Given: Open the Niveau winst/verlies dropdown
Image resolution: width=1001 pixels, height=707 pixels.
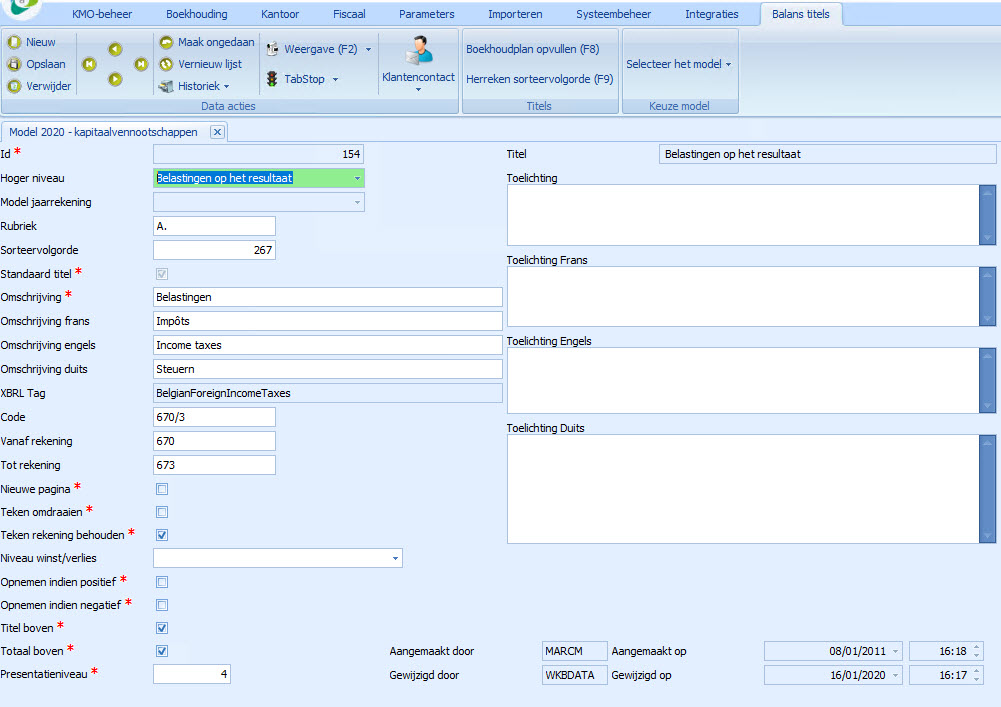Looking at the screenshot, I should pos(395,558).
